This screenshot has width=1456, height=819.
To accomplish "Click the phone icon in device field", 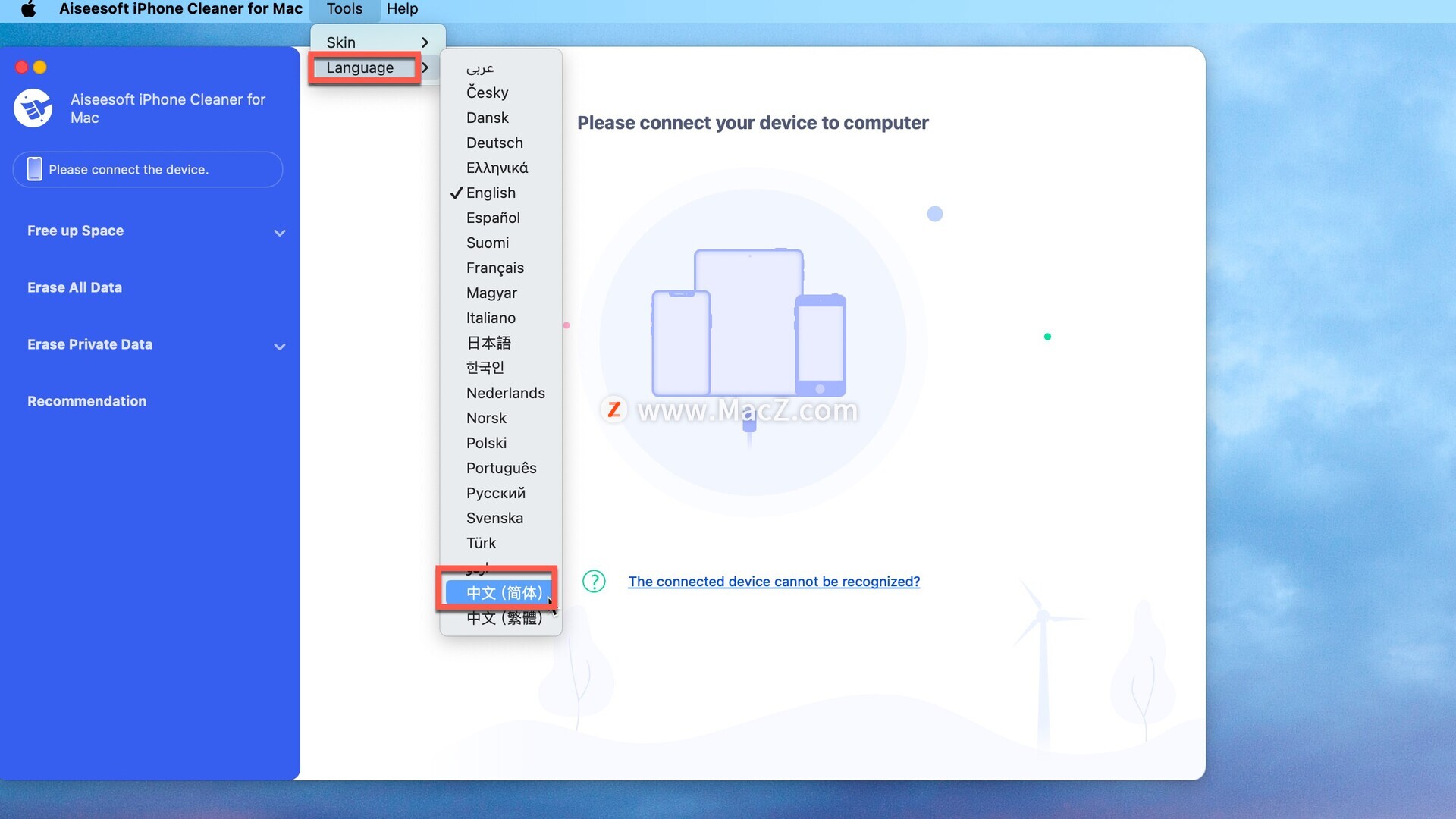I will (x=34, y=169).
